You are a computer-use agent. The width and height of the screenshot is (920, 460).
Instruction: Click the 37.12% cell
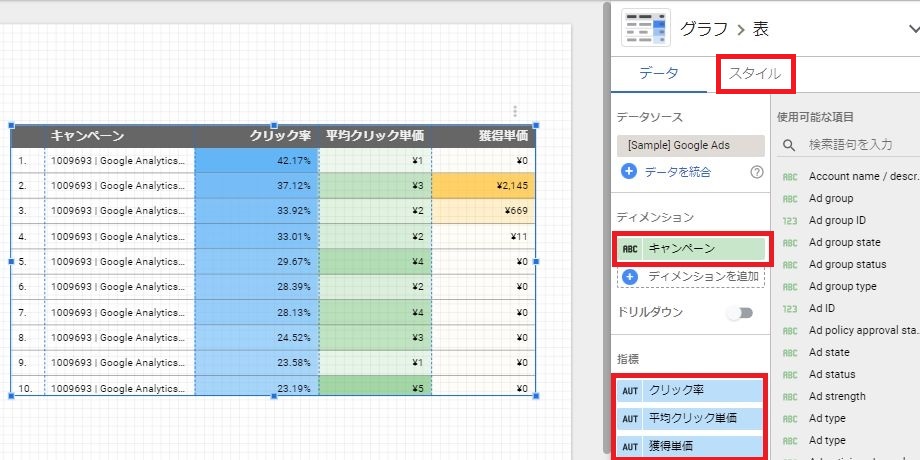[256, 186]
